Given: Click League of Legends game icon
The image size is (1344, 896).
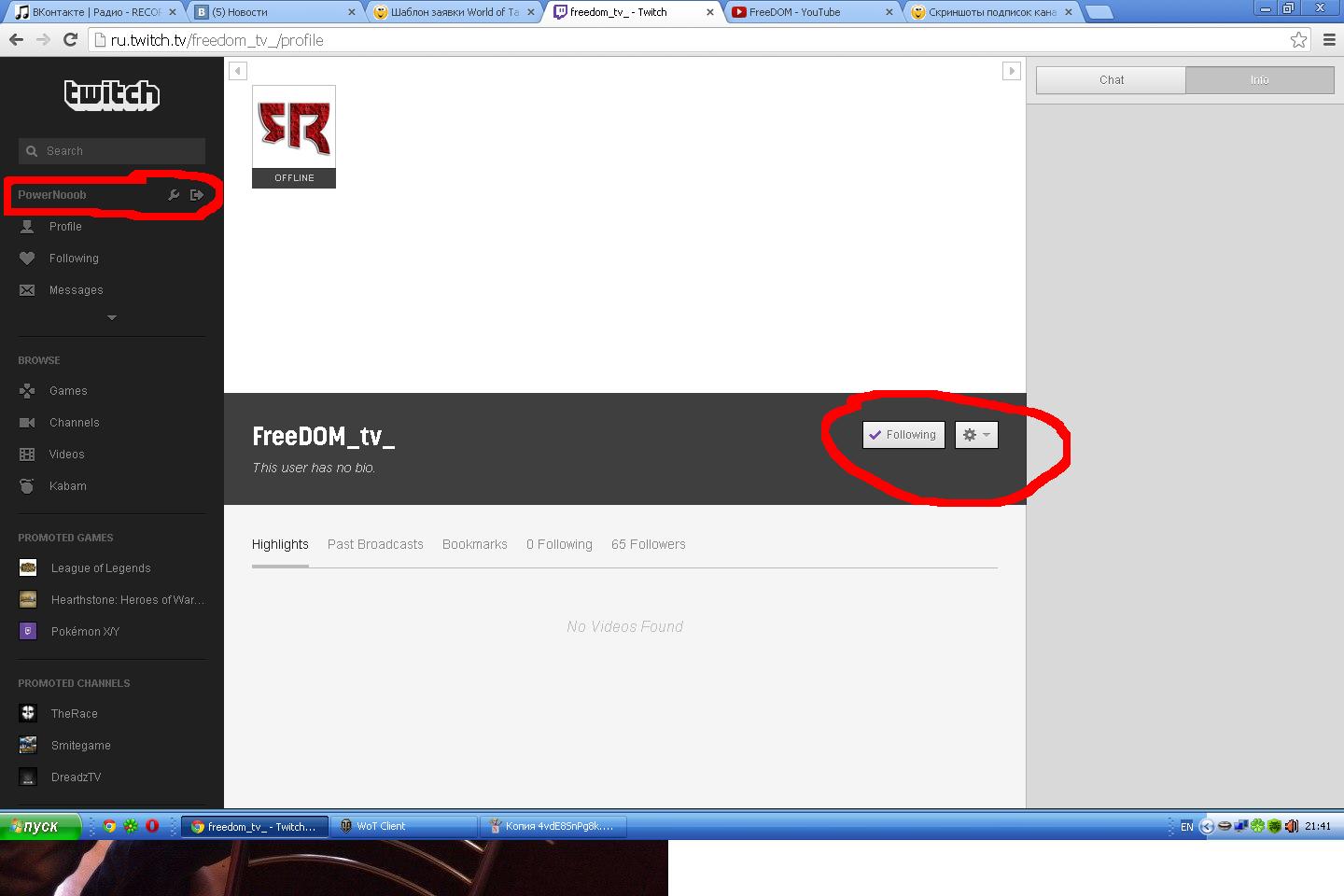Looking at the screenshot, I should click(28, 567).
